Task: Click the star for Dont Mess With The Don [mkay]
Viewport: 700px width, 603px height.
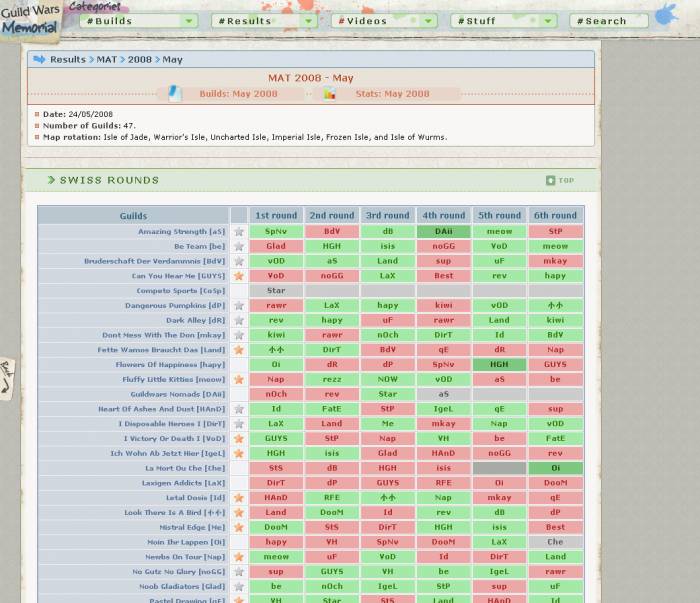Action: [x=239, y=335]
